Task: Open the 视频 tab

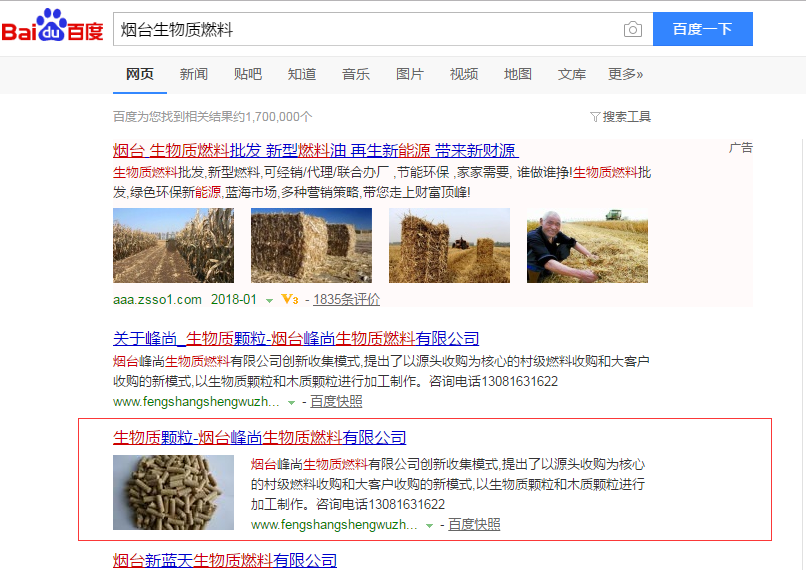Action: pos(464,74)
